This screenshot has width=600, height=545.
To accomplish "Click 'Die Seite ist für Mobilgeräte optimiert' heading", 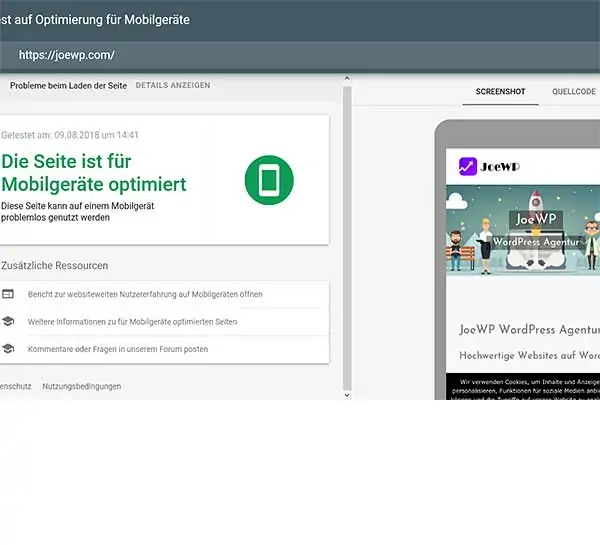I will pyautogui.click(x=94, y=173).
